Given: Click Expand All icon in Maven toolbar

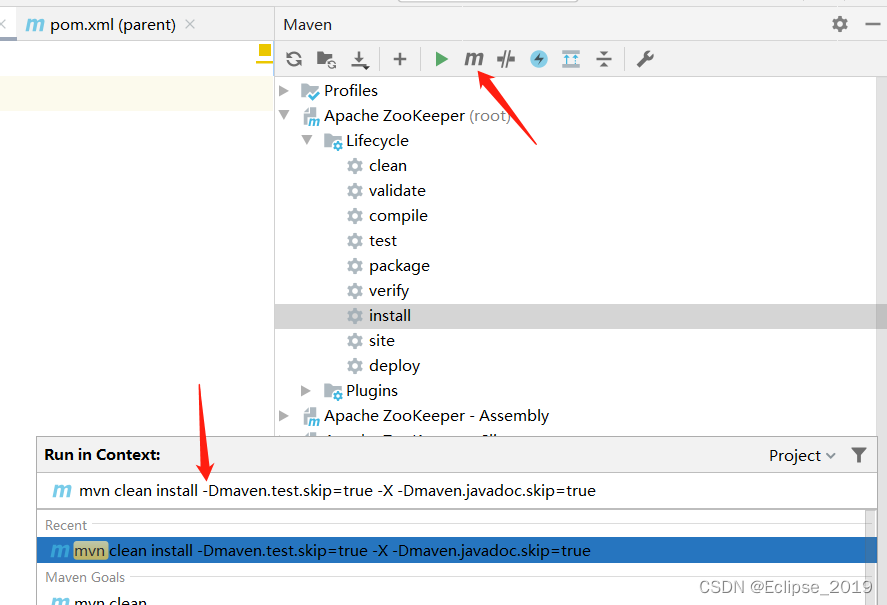Looking at the screenshot, I should click(571, 59).
